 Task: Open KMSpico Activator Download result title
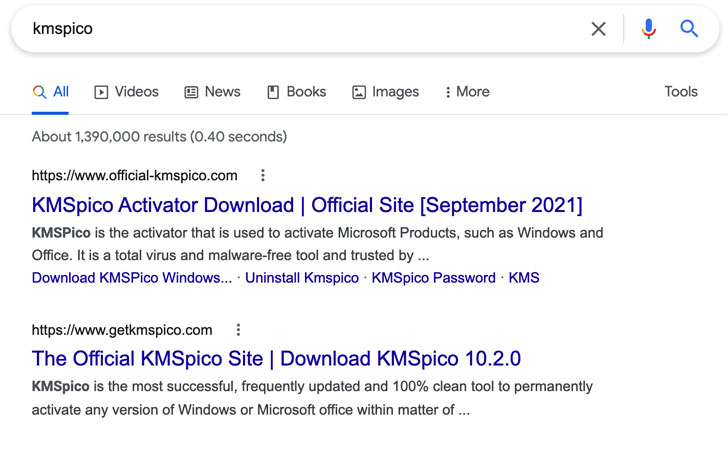click(x=307, y=206)
